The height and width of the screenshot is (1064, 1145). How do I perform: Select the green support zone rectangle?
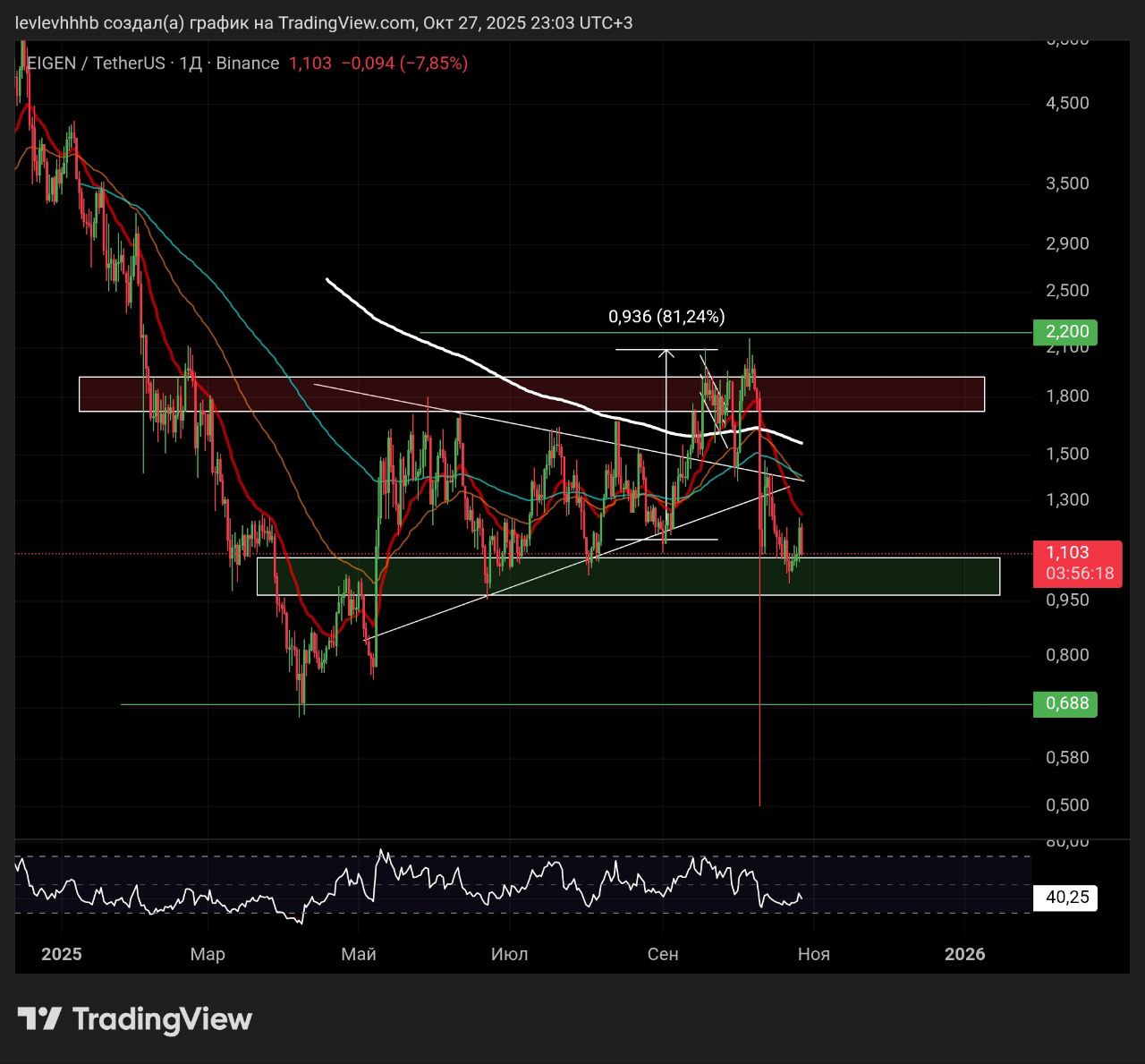tap(628, 576)
